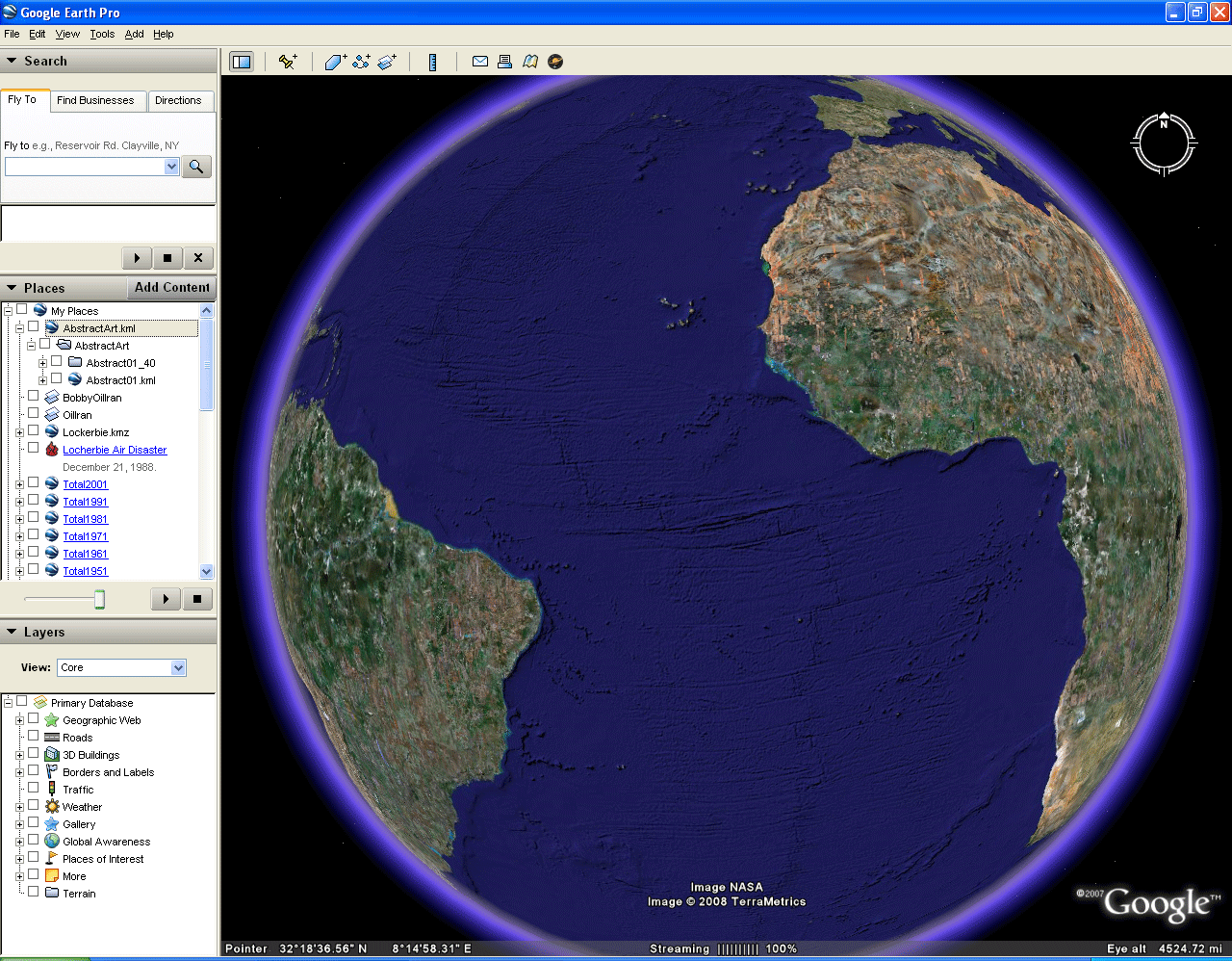Add a path from the toolbar

tap(361, 62)
